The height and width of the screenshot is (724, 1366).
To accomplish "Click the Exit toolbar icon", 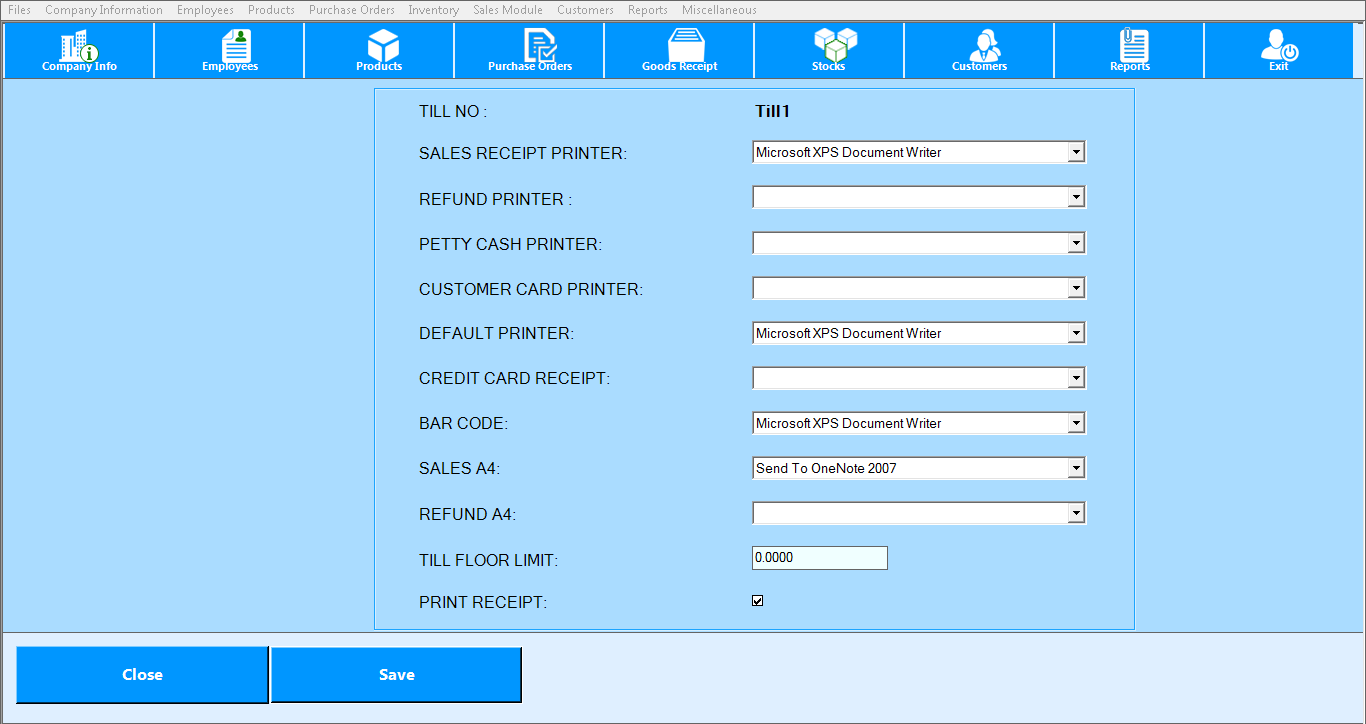I will (1279, 50).
